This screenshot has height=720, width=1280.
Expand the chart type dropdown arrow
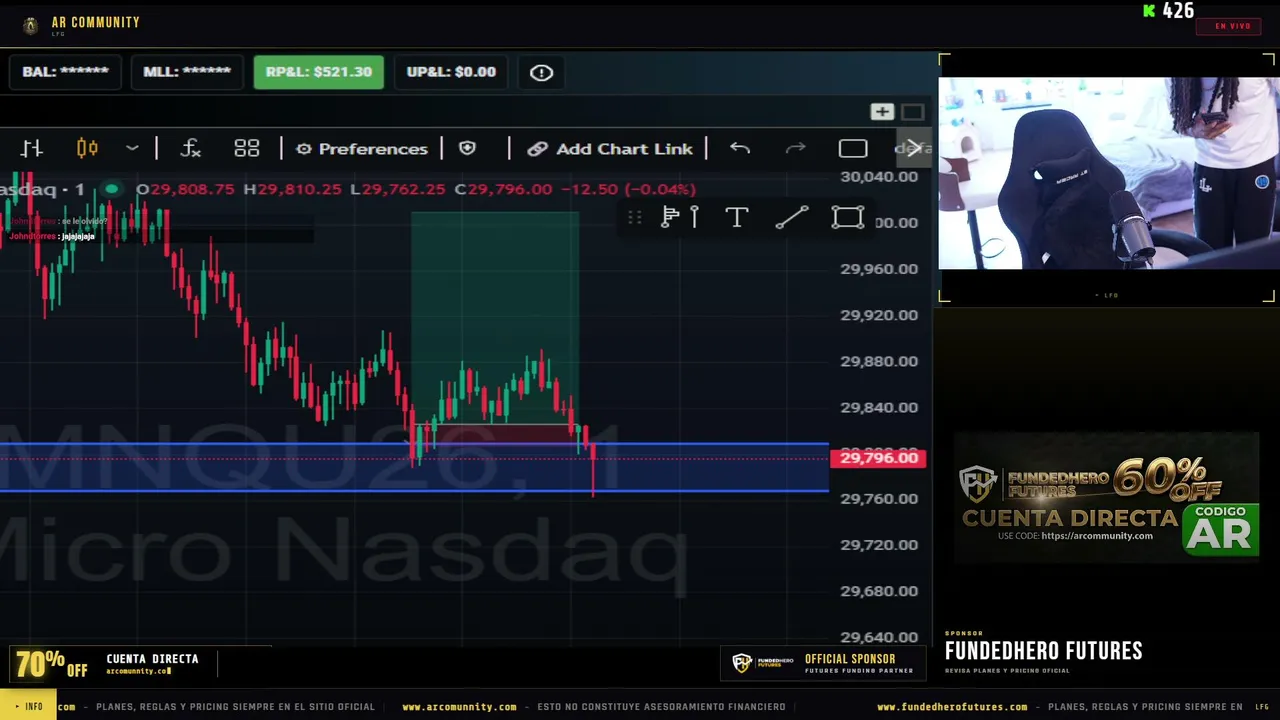pos(132,149)
